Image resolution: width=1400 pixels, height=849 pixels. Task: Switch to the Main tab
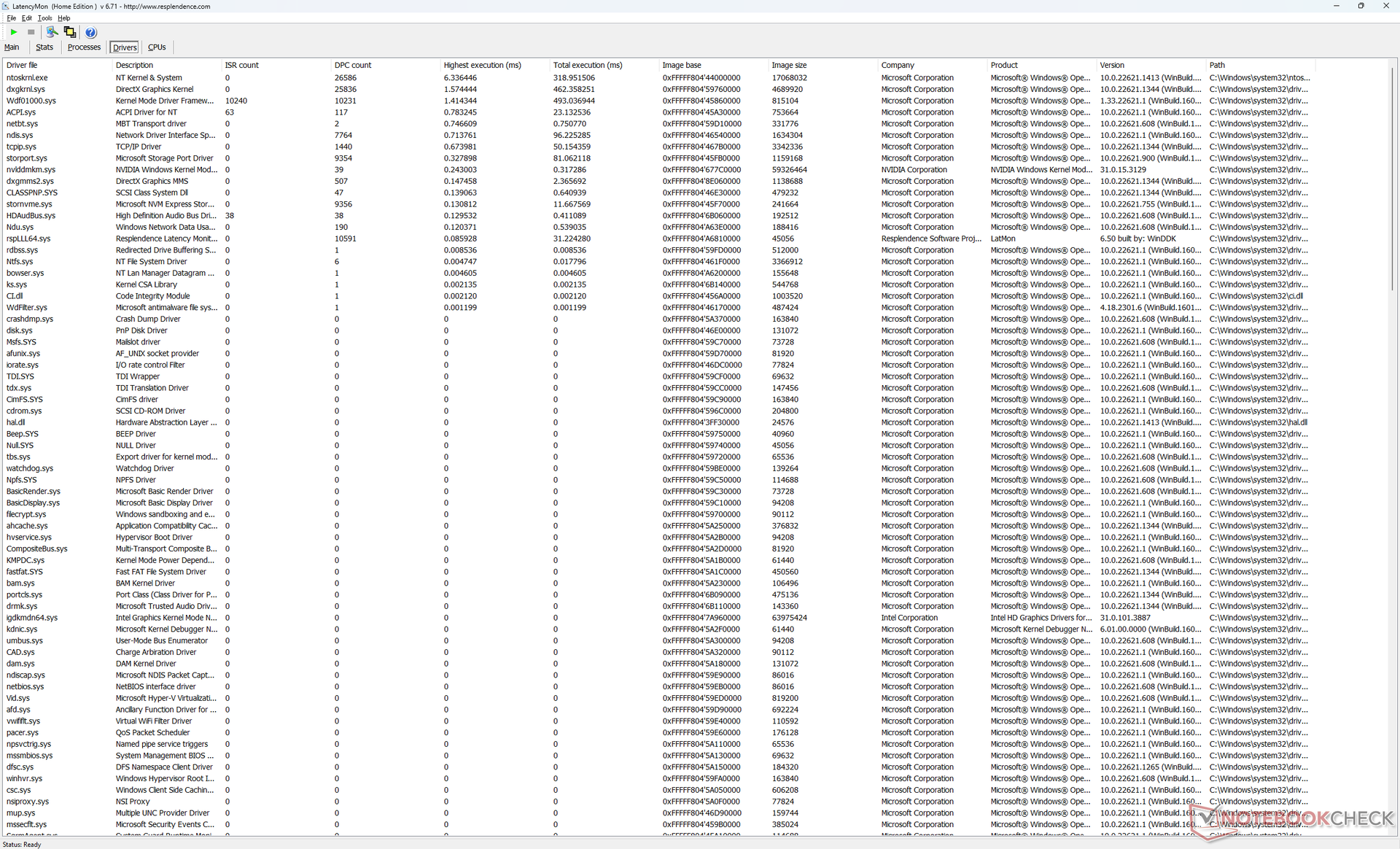click(x=12, y=47)
